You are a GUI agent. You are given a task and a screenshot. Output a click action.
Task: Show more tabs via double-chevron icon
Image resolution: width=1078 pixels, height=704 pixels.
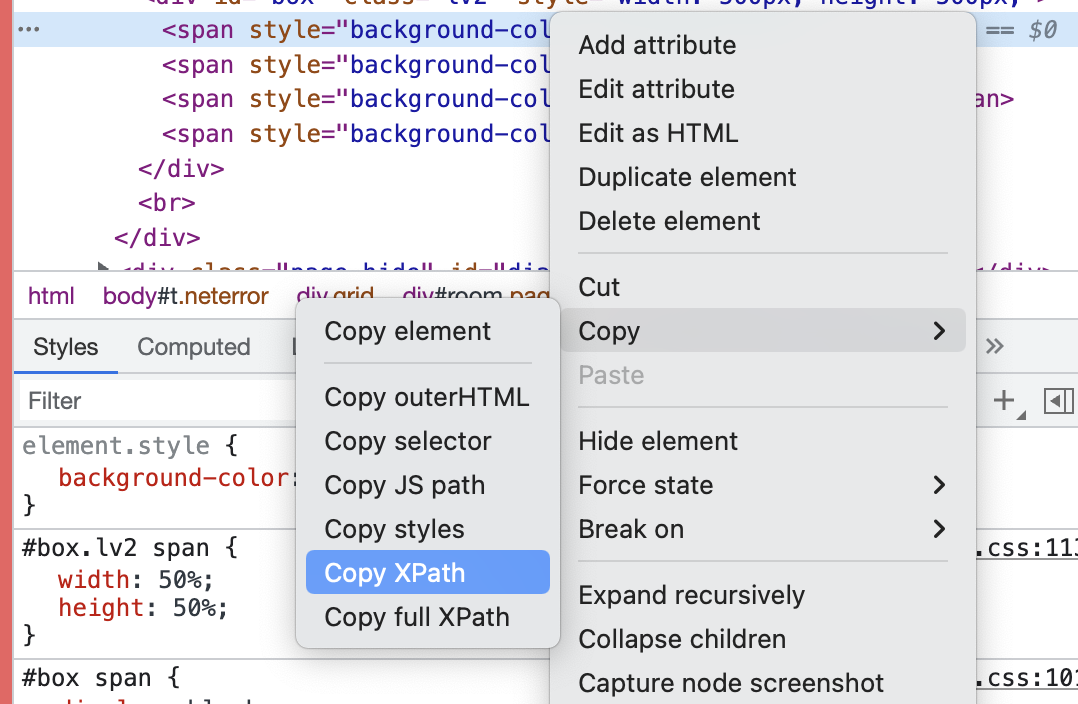pyautogui.click(x=994, y=346)
